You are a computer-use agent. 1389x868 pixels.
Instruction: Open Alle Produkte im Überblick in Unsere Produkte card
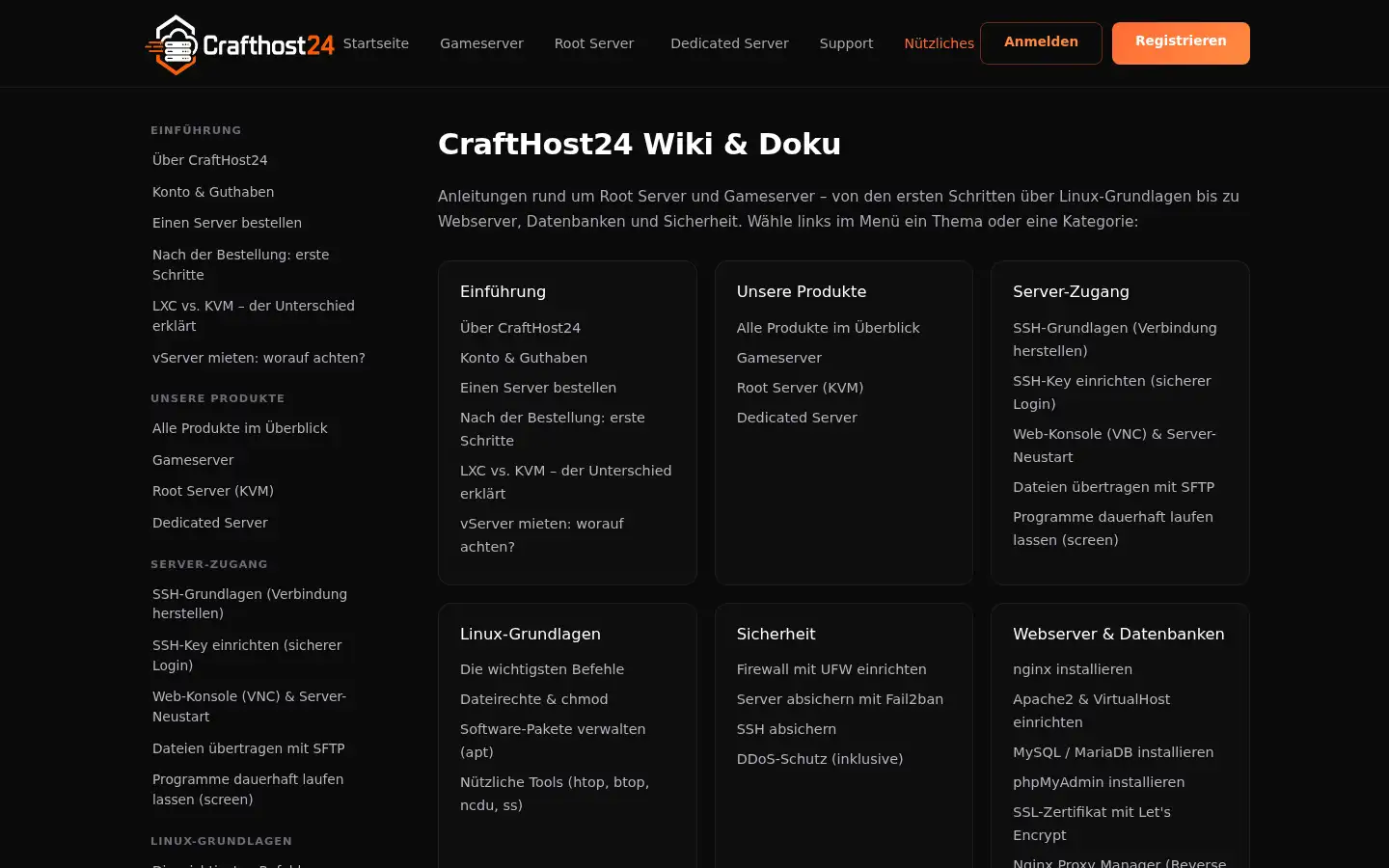(x=829, y=328)
